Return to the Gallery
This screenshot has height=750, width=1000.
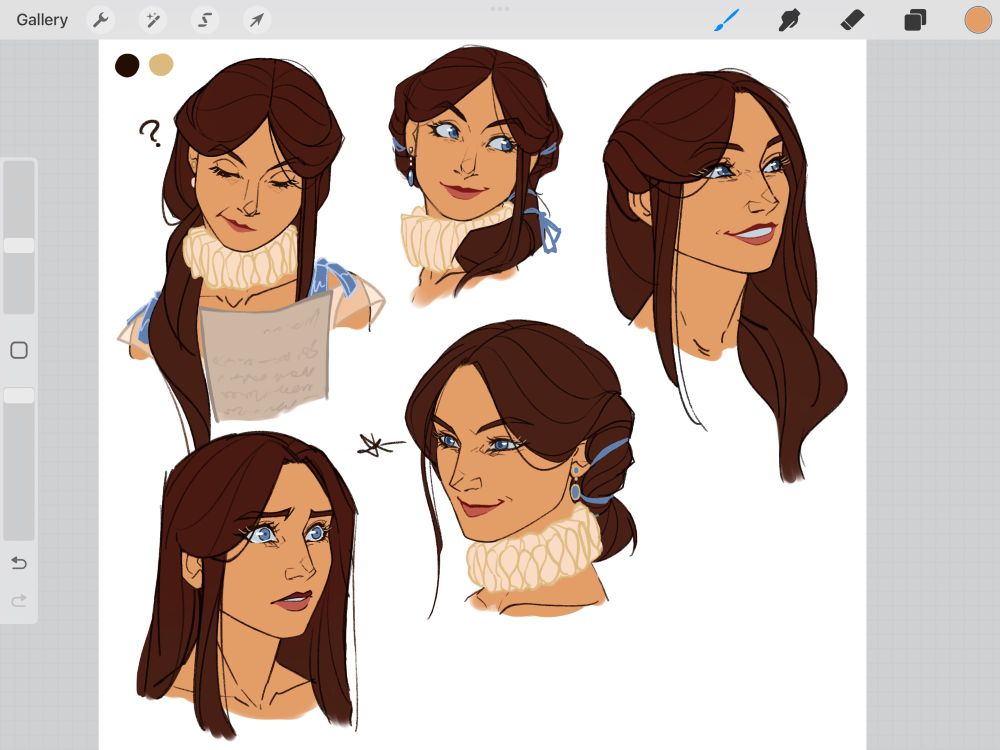pyautogui.click(x=40, y=19)
